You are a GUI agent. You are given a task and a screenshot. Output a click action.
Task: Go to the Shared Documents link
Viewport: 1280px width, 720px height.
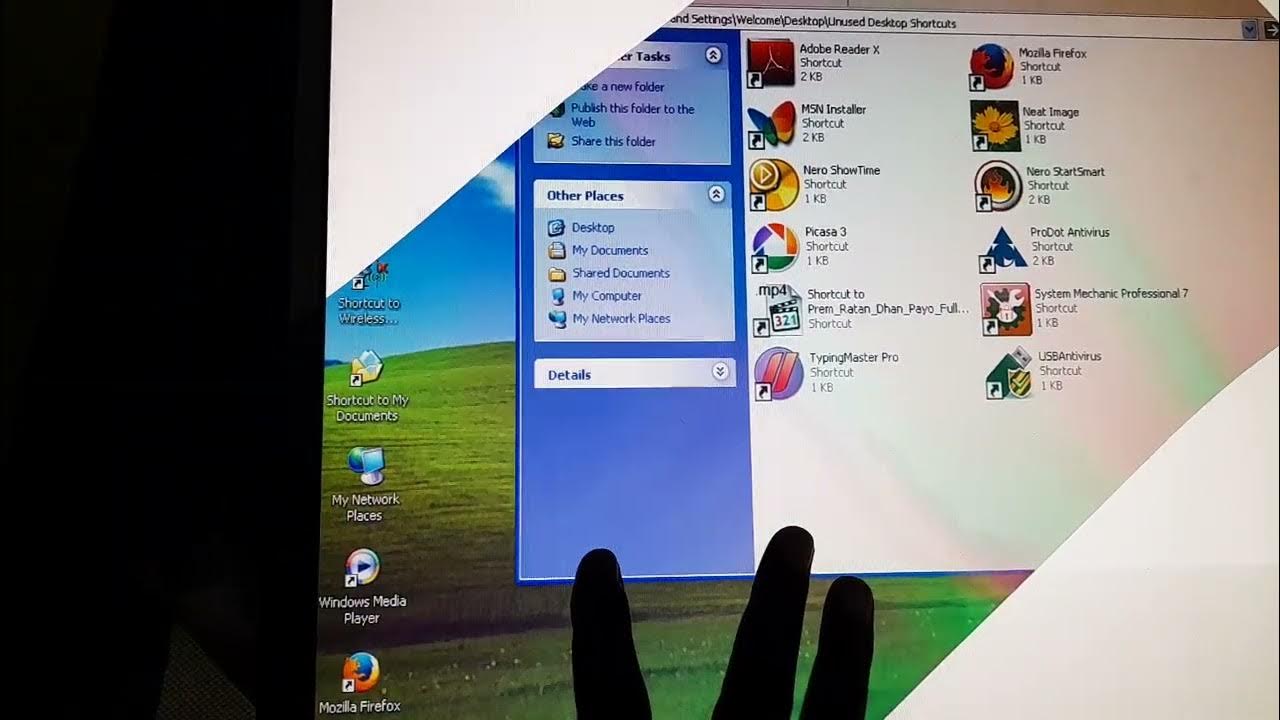click(x=621, y=273)
